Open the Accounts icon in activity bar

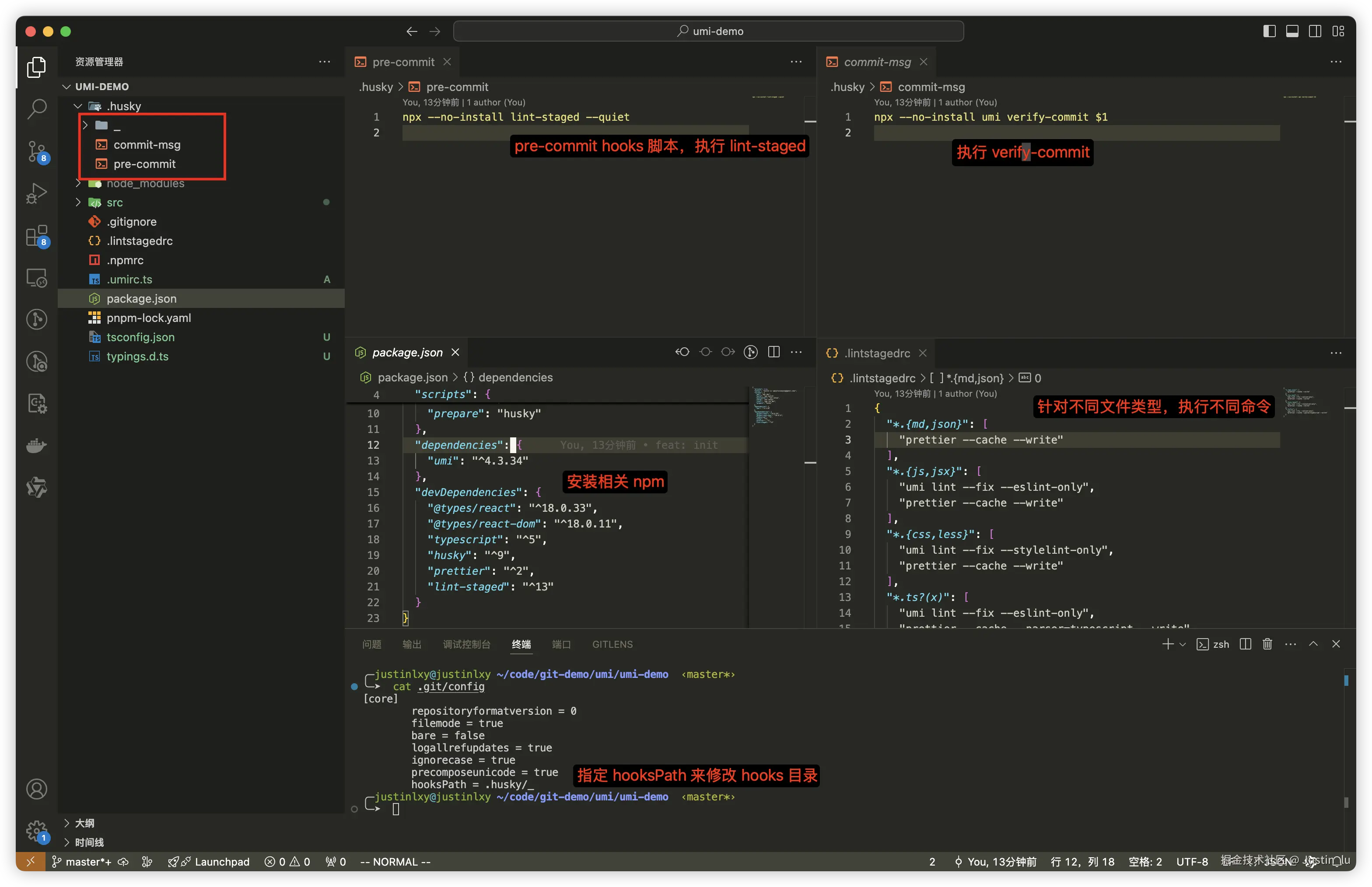[x=37, y=789]
